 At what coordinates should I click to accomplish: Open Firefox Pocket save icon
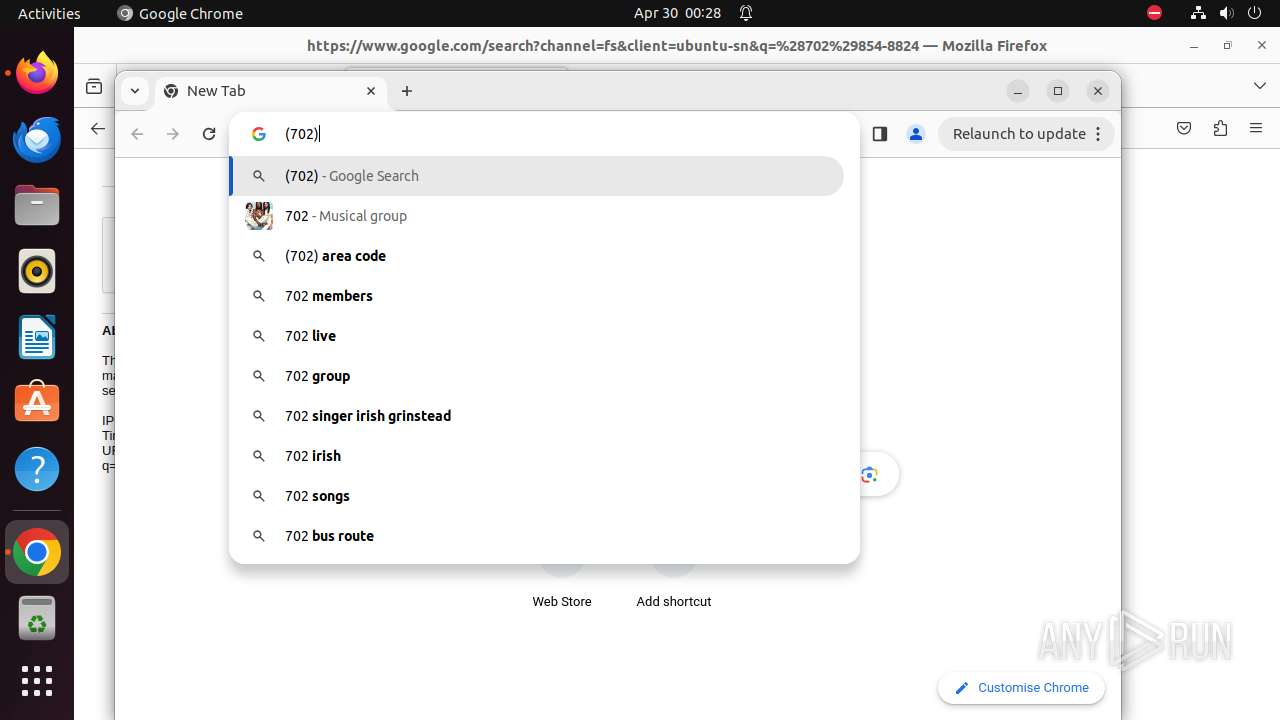[1184, 128]
